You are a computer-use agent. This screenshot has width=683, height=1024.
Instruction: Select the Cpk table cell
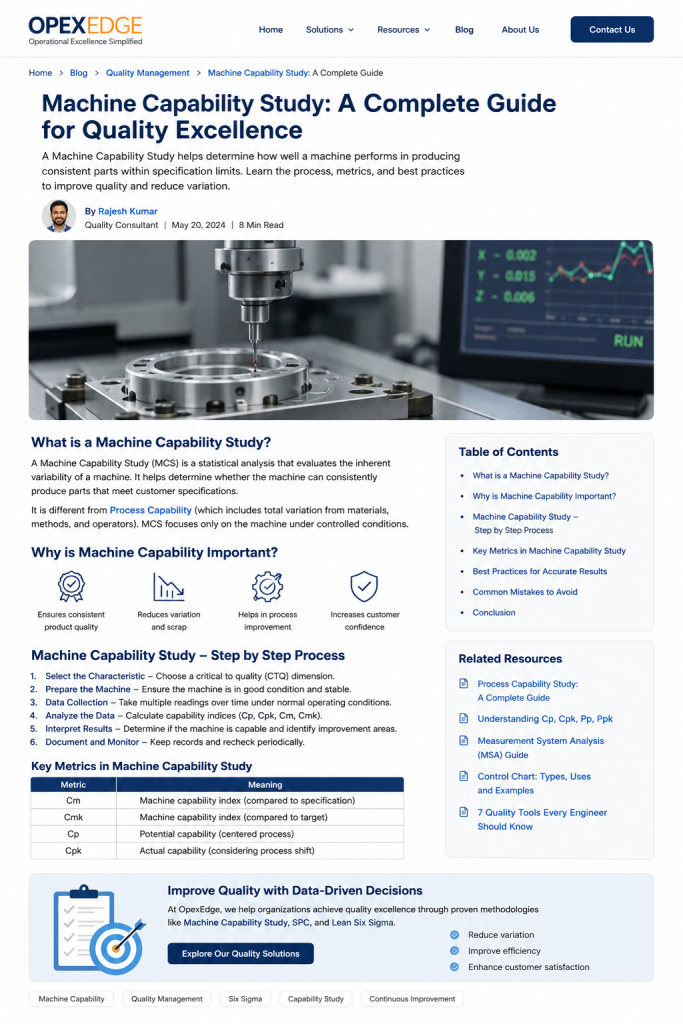click(x=73, y=851)
